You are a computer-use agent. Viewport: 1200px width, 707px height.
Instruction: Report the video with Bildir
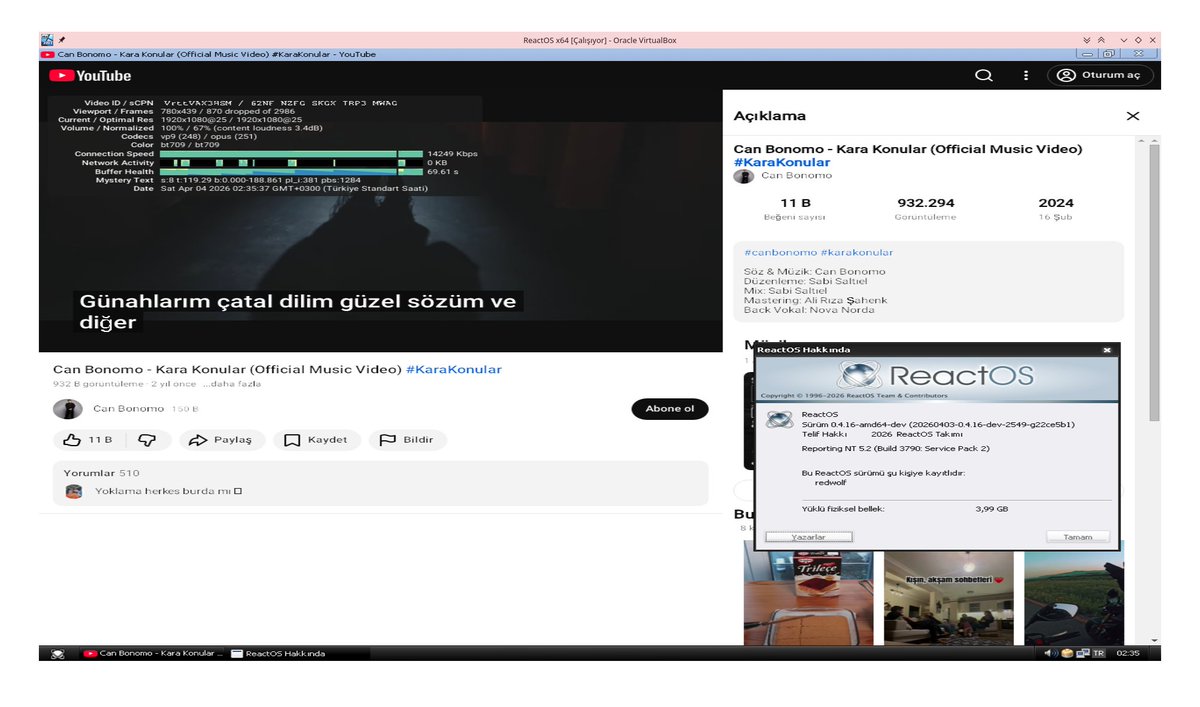tap(407, 440)
